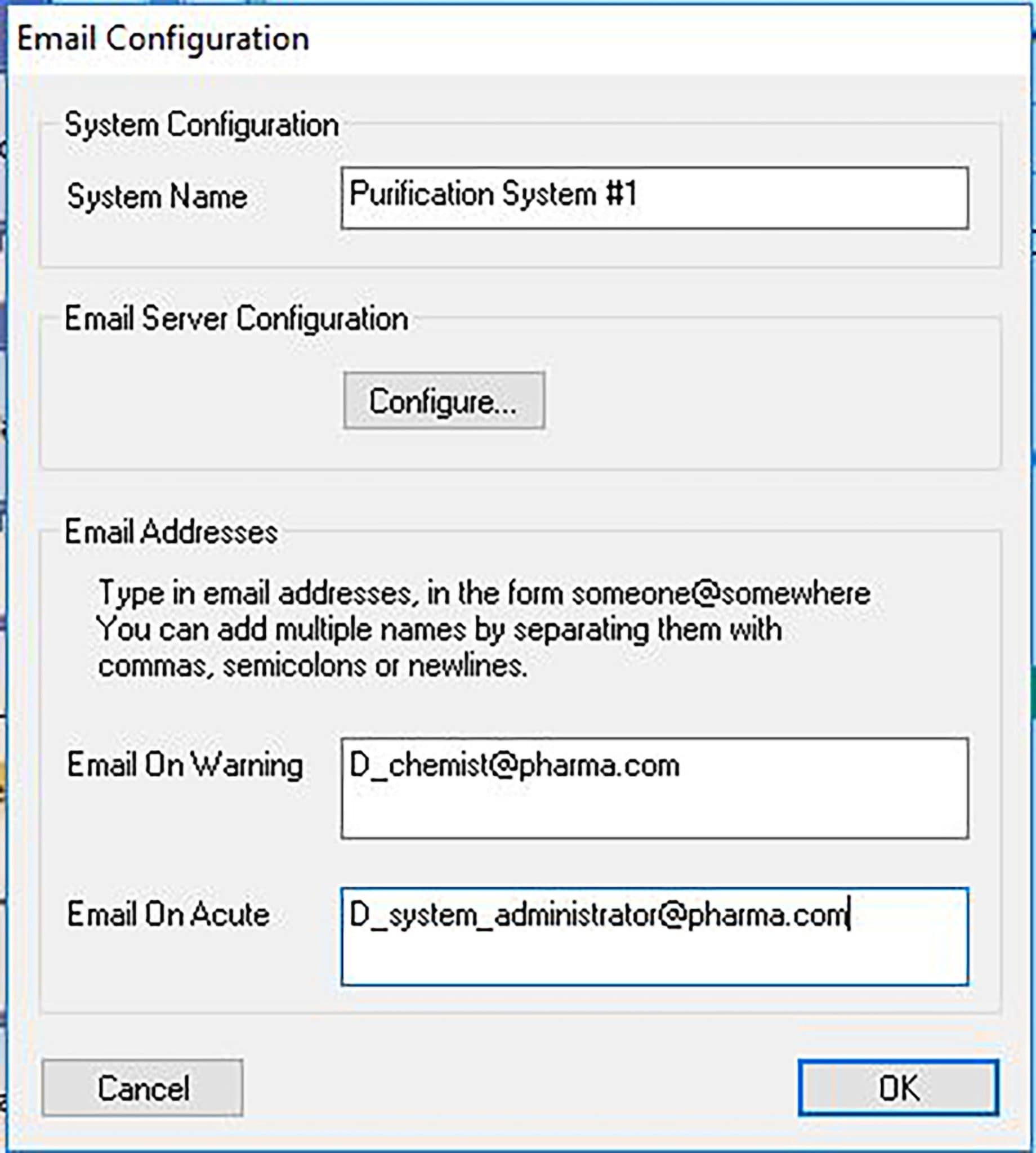Click the 'Email On Warning' label

(185, 765)
